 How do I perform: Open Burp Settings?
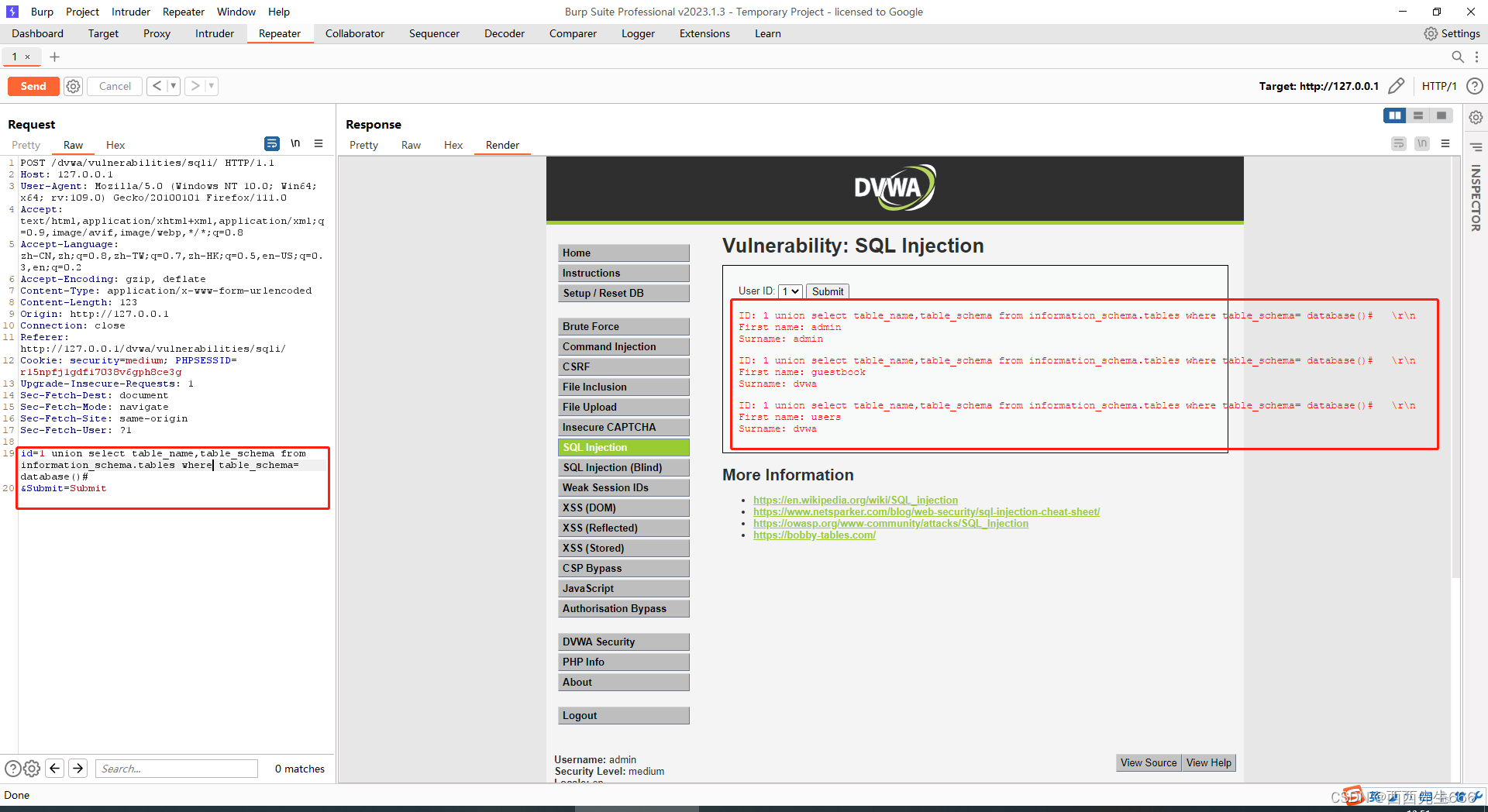(x=1452, y=33)
